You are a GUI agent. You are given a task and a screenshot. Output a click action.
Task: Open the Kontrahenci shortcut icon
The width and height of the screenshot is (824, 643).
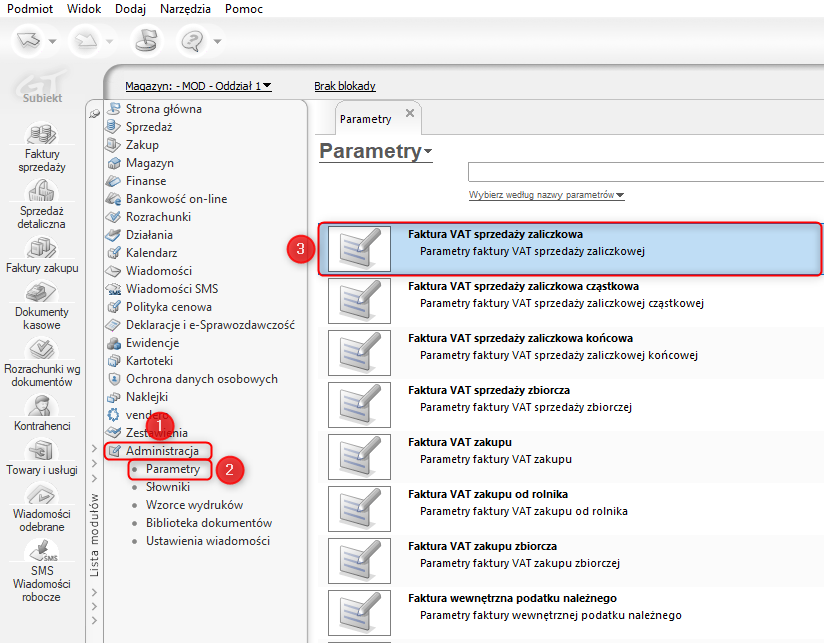42,405
